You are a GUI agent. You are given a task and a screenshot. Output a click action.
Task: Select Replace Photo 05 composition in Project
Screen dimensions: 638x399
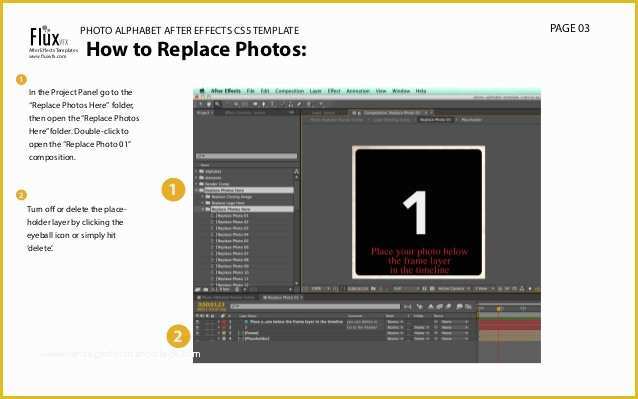click(x=232, y=241)
